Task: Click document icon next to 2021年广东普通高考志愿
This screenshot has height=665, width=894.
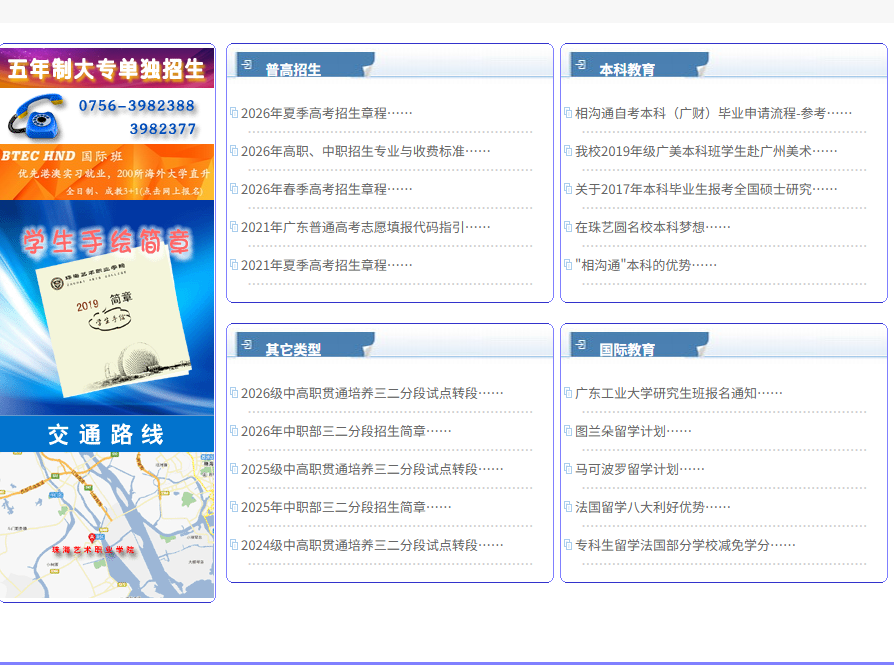Action: [x=234, y=226]
